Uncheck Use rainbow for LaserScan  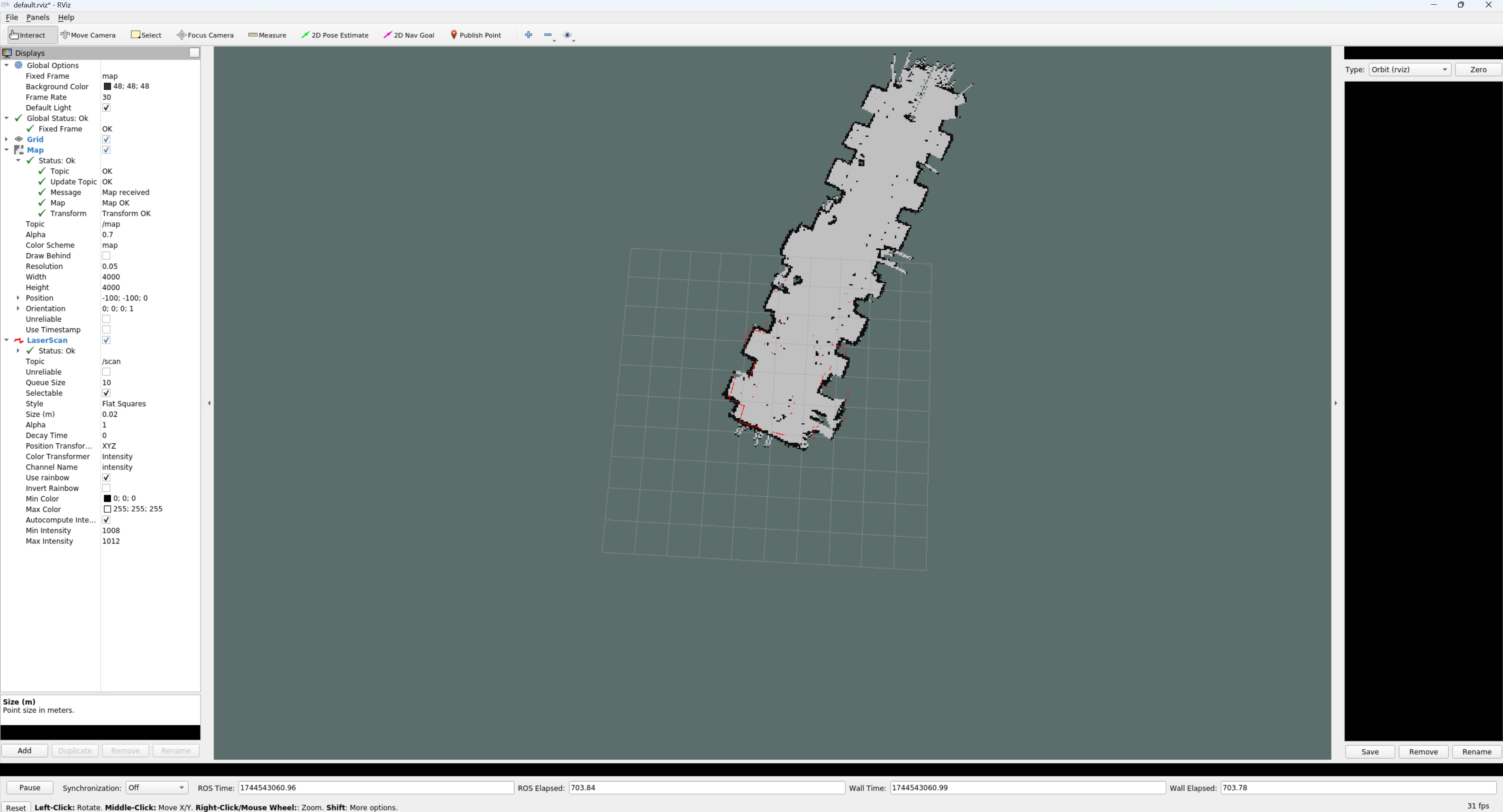(106, 477)
